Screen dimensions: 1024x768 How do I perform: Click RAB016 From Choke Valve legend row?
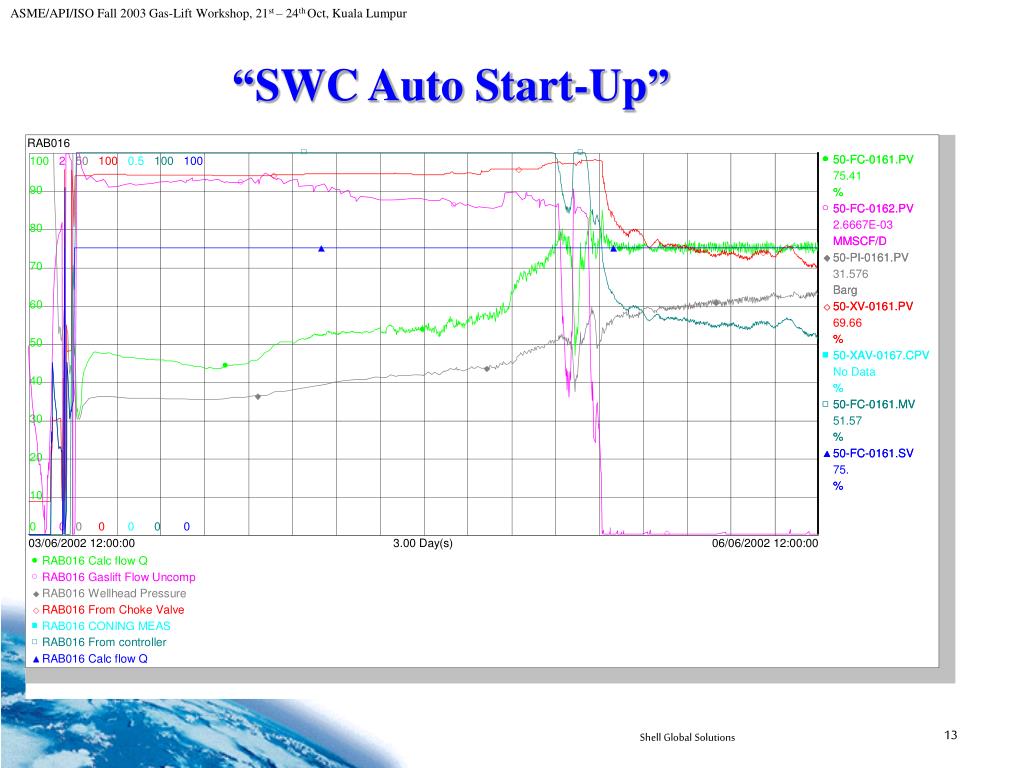pyautogui.click(x=108, y=610)
